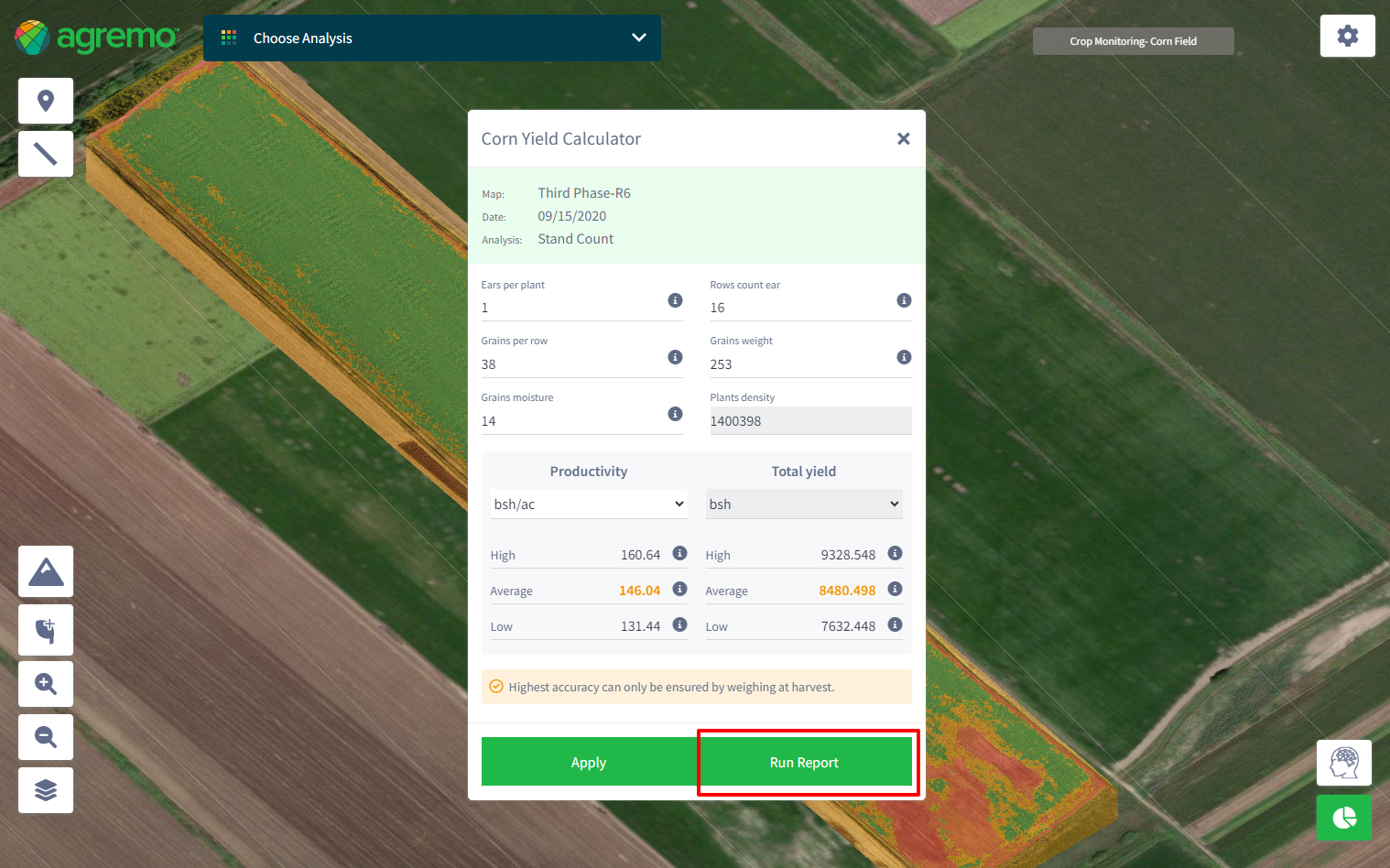This screenshot has width=1390, height=868.
Task: Click the location pin marker tool
Action: pyautogui.click(x=46, y=101)
